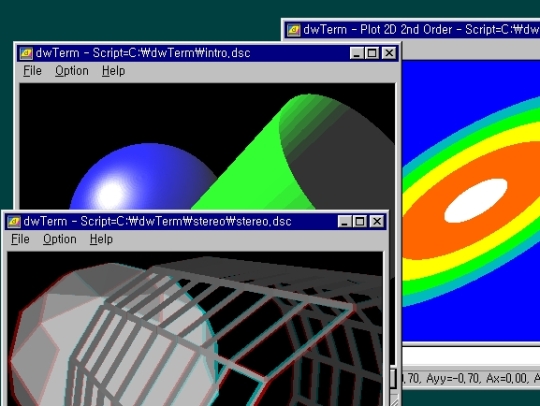The image size is (540, 406).
Task: Click dwTerm app icon in intro.dsc title bar
Action: [26, 53]
